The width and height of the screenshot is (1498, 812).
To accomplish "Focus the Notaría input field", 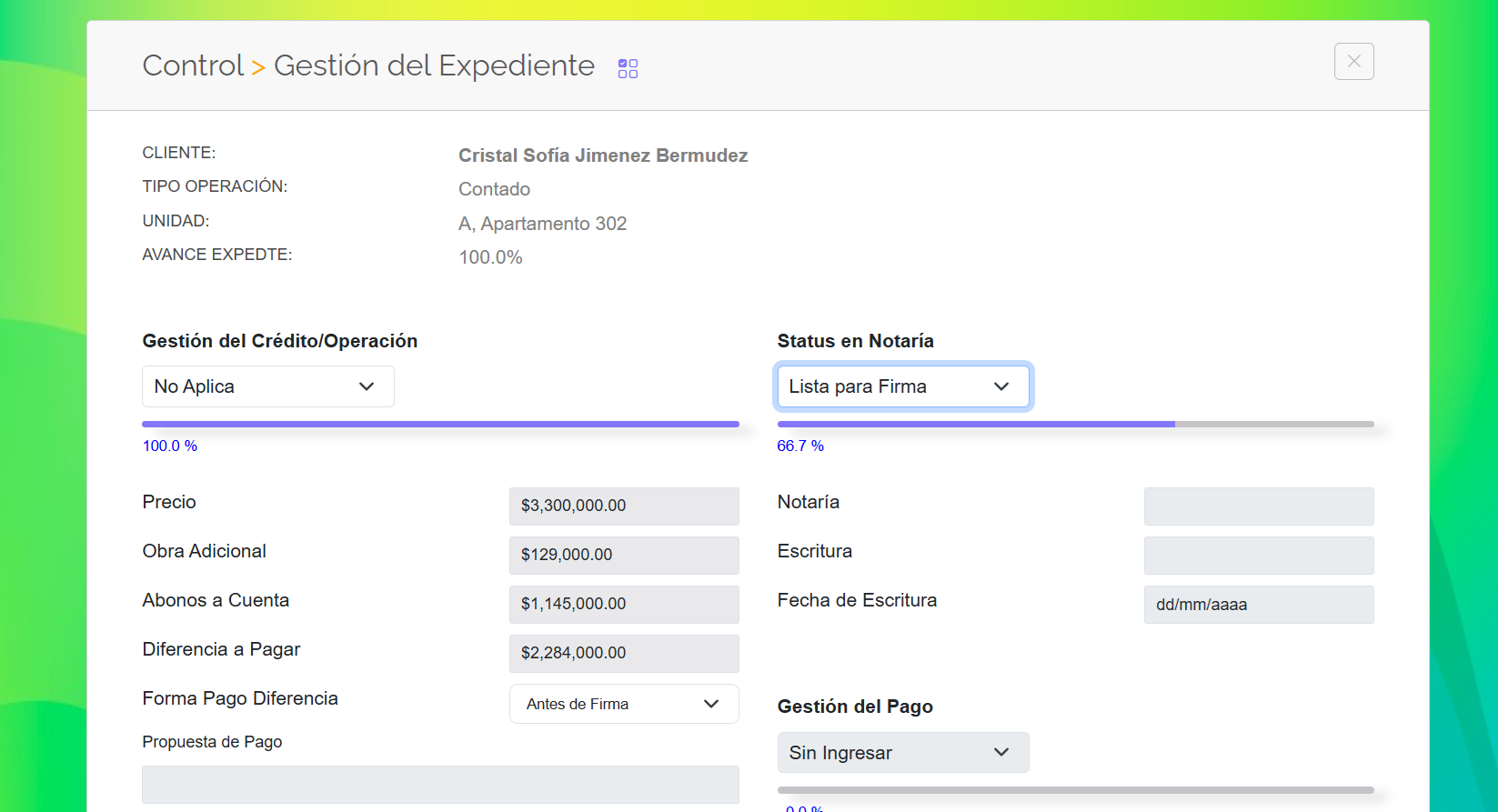I will pos(1258,506).
